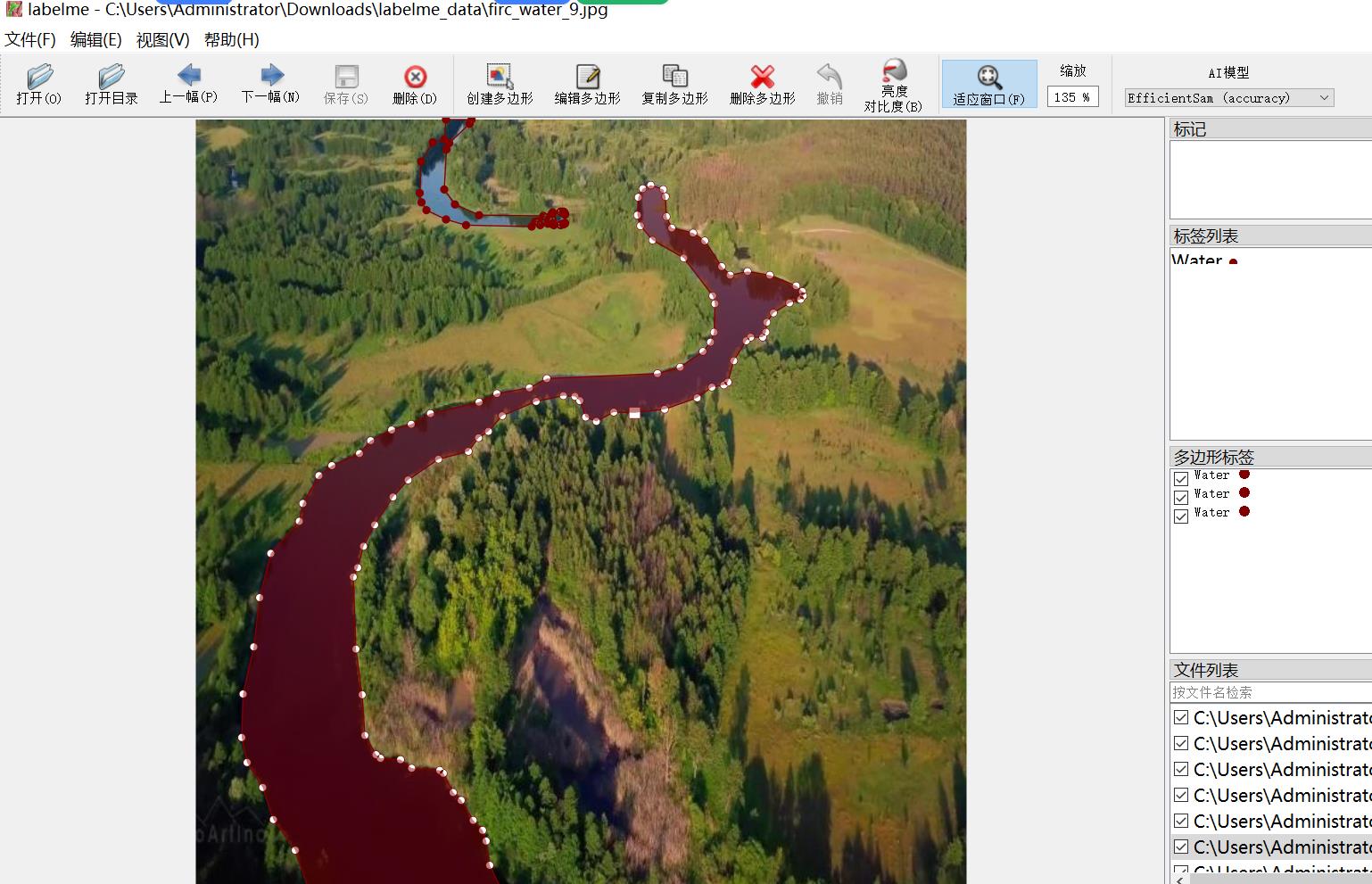This screenshot has width=1372, height=884.
Task: Click the zoom percentage field showing 135 %
Action: [x=1071, y=97]
